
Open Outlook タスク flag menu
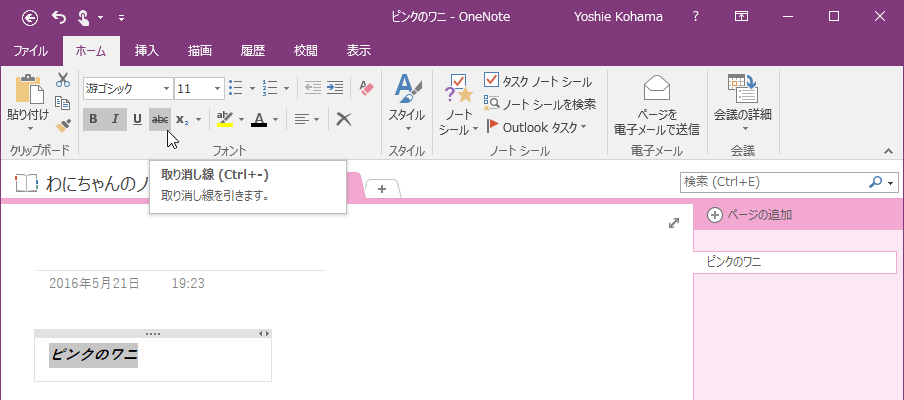pyautogui.click(x=537, y=127)
